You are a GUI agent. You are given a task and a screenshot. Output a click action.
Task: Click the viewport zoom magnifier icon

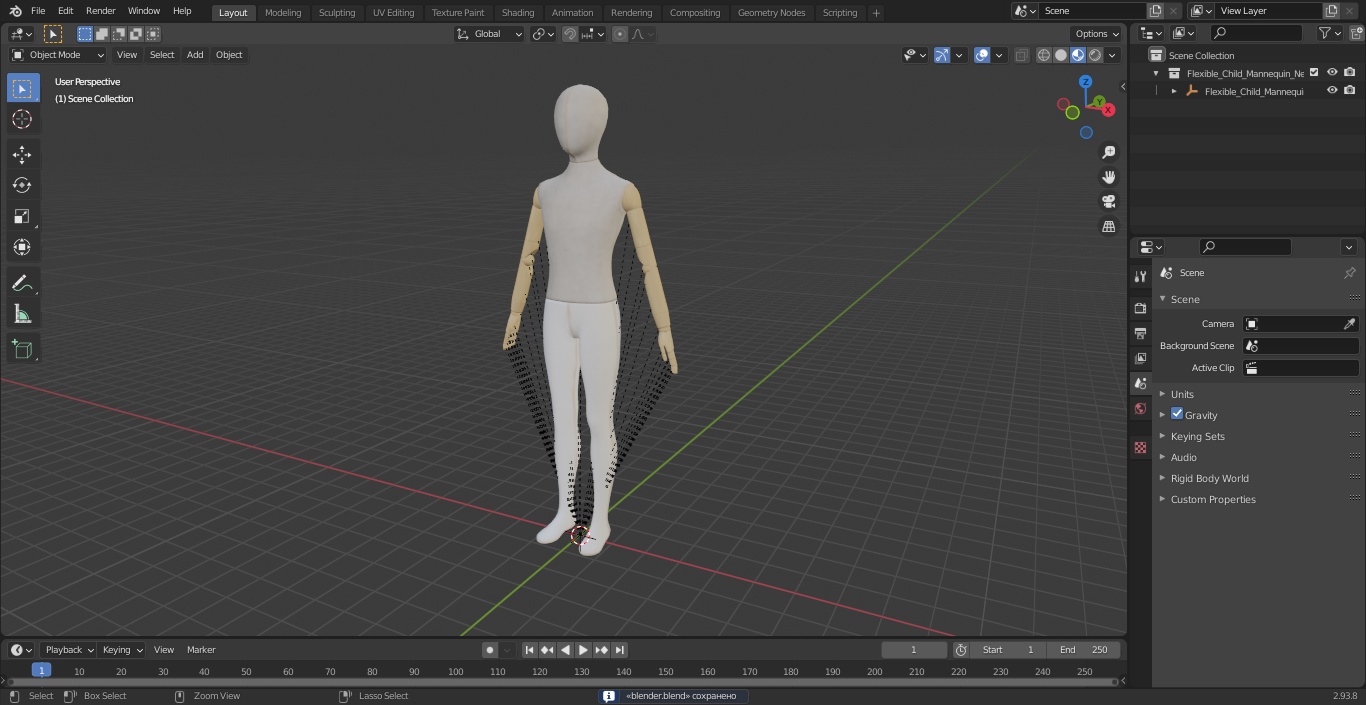pyautogui.click(x=1108, y=152)
